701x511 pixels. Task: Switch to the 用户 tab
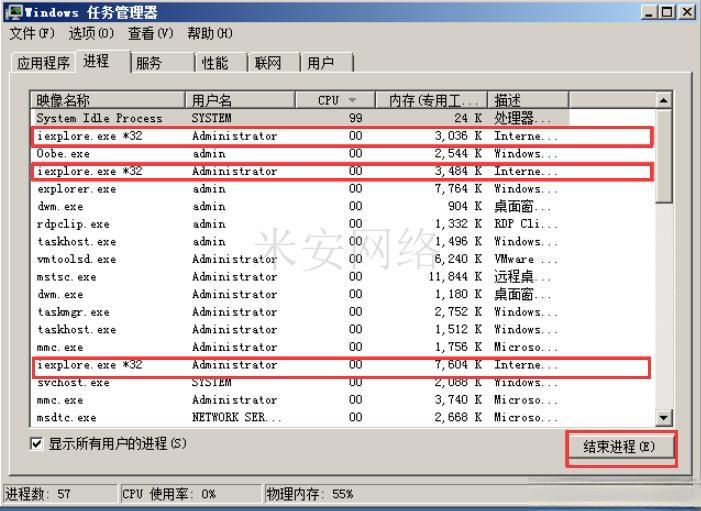coord(321,63)
